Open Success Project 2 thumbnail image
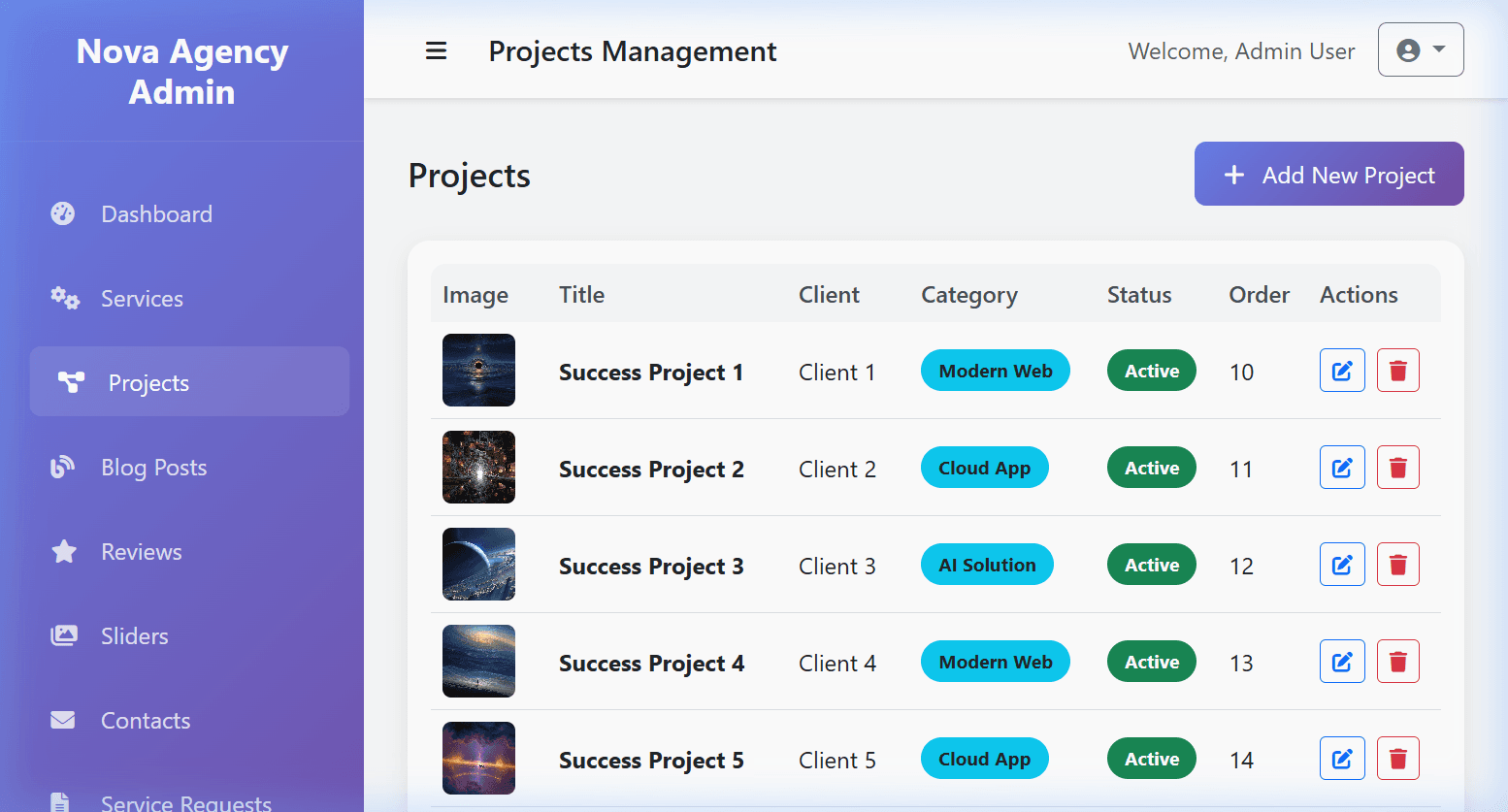The height and width of the screenshot is (812, 1508). click(x=478, y=467)
